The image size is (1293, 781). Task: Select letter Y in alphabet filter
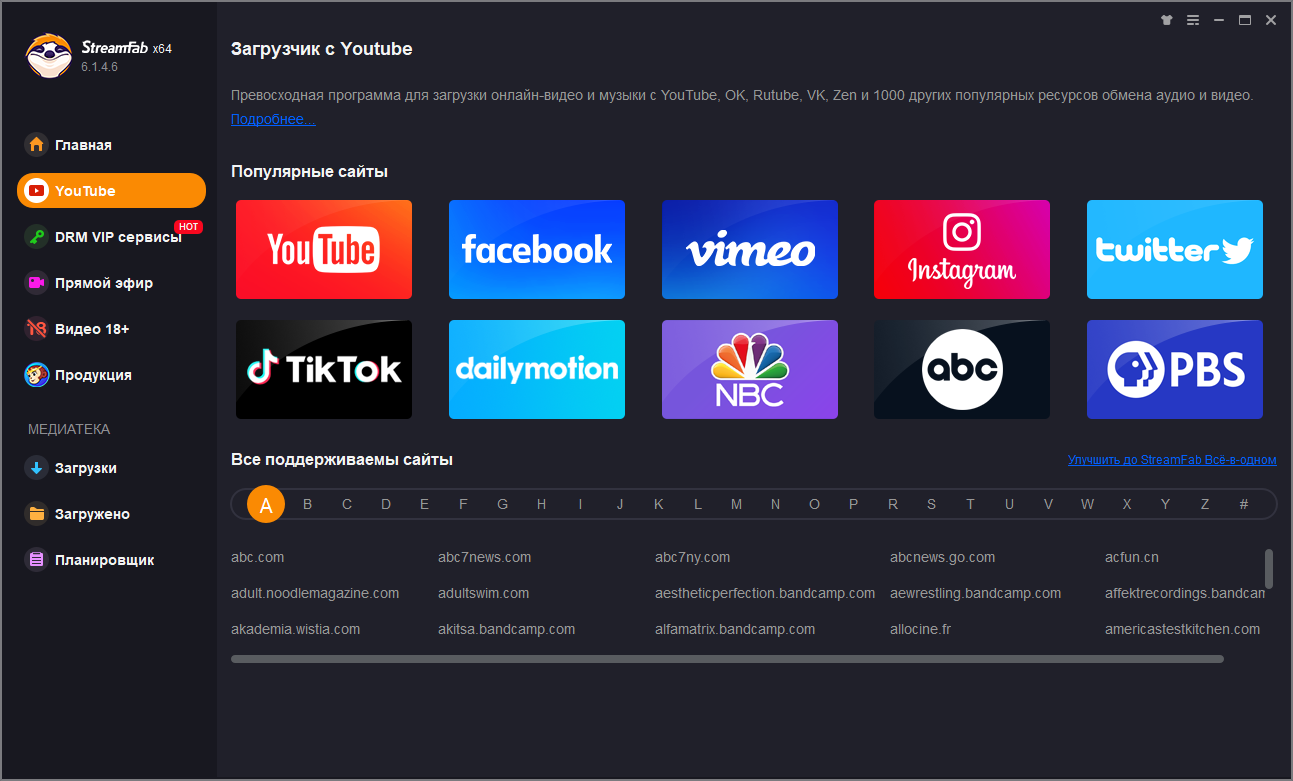[x=1165, y=504]
